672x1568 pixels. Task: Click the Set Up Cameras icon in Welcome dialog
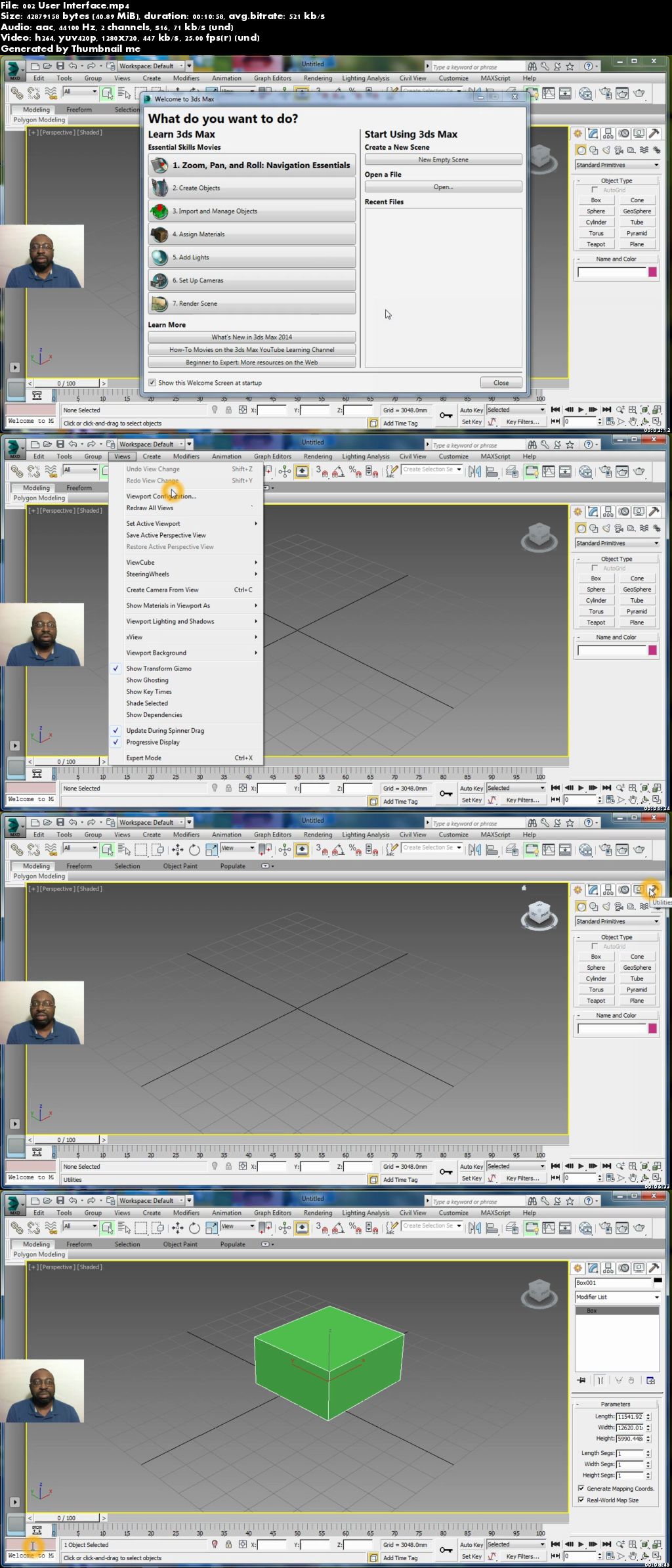[159, 280]
